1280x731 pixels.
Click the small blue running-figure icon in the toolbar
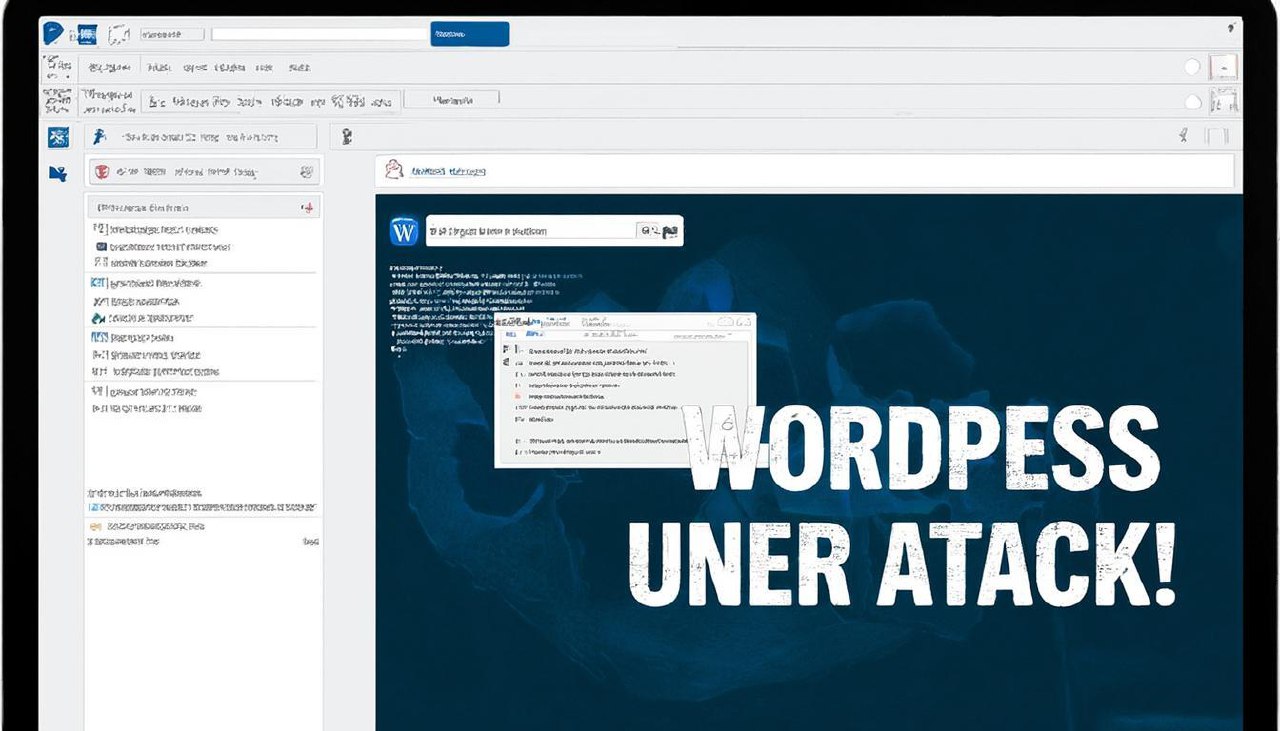98,137
